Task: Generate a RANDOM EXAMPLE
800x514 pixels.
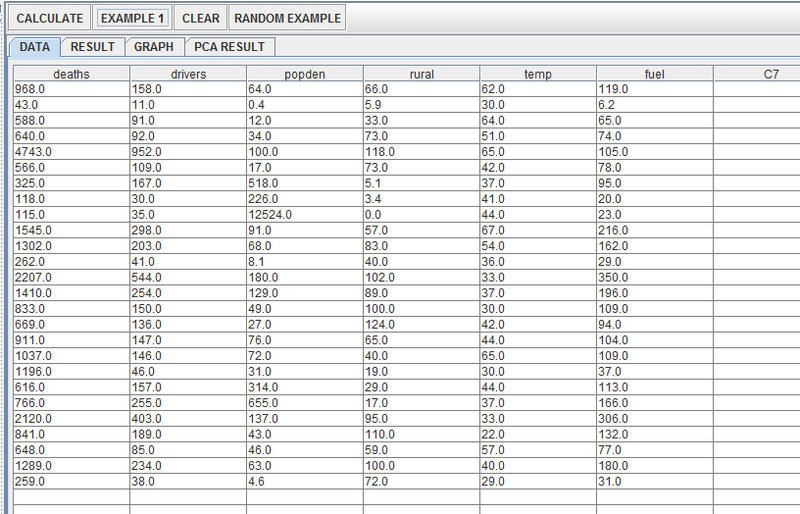Action: 287,18
